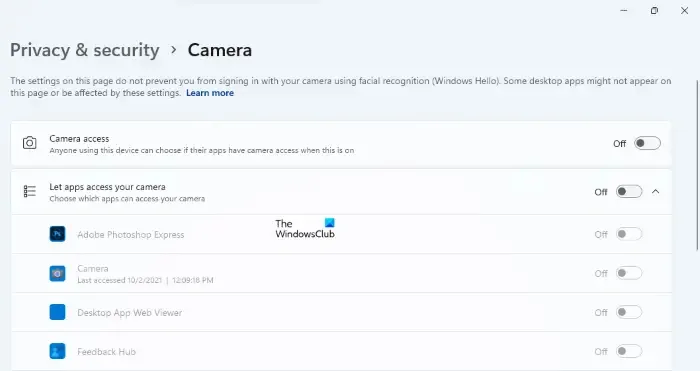700x371 pixels.
Task: Switch on Desktop App Web Viewer toggle
Action: pos(629,312)
